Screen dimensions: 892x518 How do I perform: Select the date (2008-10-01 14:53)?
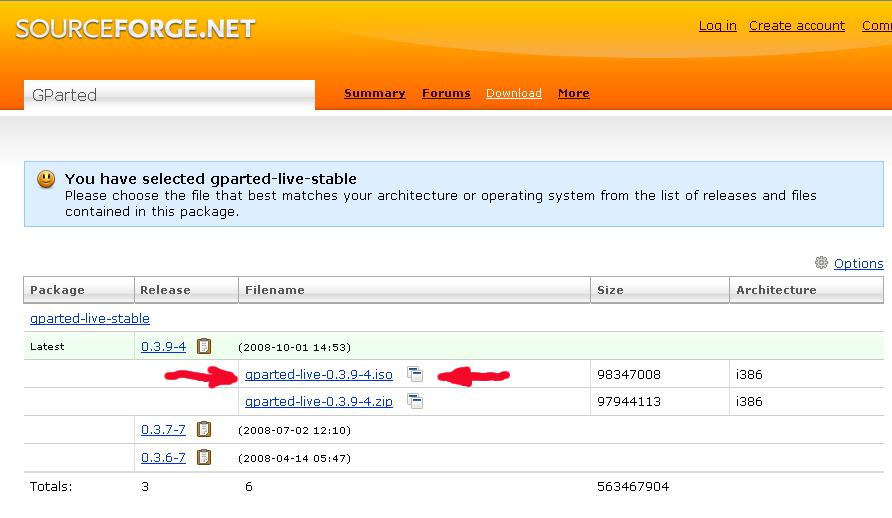pyautogui.click(x=294, y=347)
